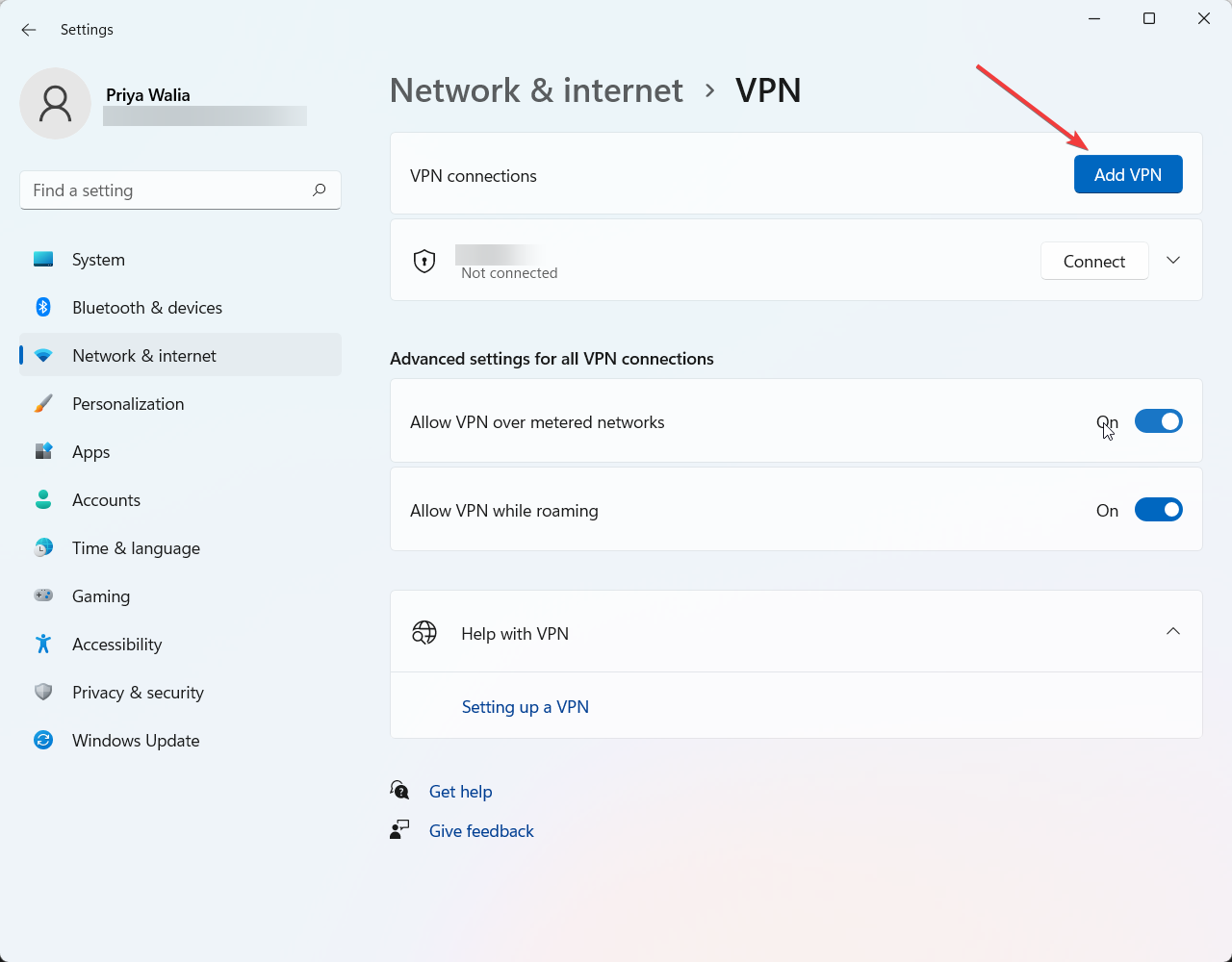
Task: Minimize the Settings window
Action: (1094, 18)
